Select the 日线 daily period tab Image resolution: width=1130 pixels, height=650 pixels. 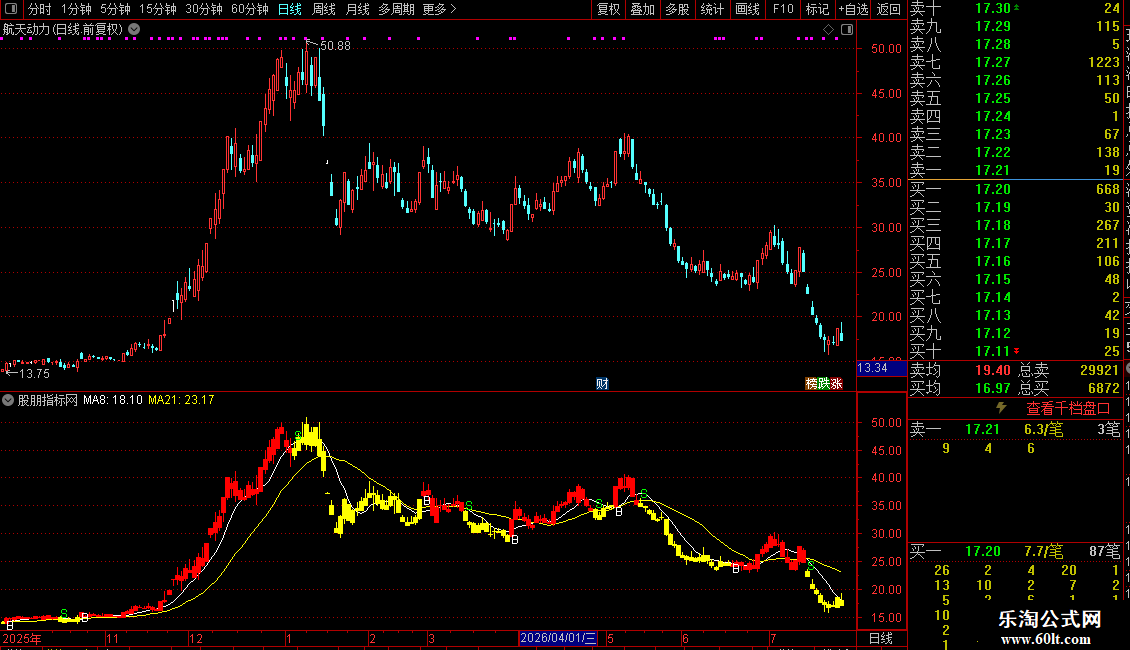point(290,9)
